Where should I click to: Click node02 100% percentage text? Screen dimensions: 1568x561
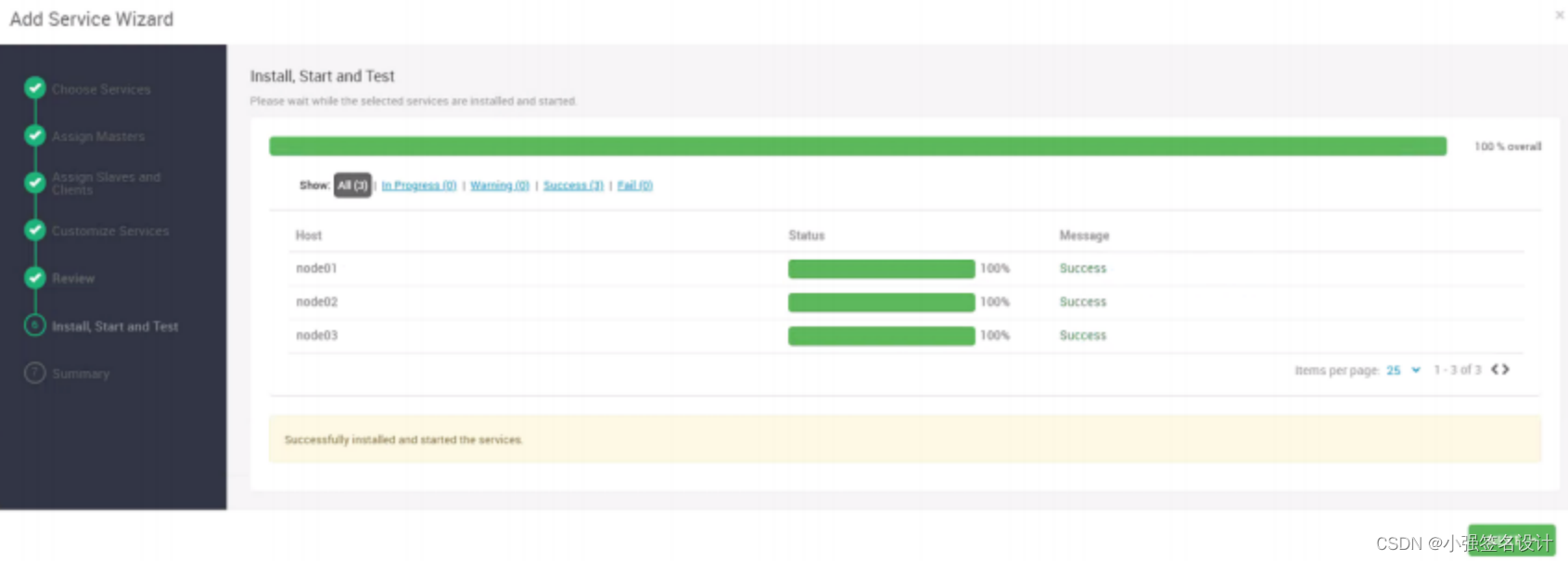[995, 301]
